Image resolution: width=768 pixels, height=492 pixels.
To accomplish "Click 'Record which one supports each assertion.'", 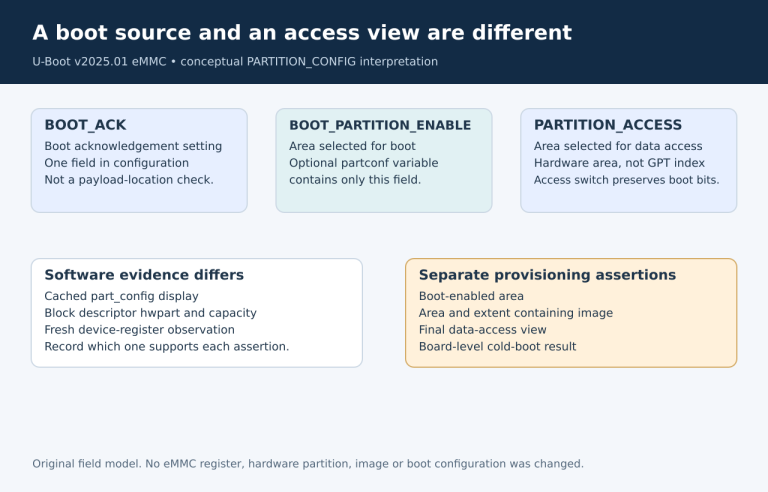I will (167, 346).
